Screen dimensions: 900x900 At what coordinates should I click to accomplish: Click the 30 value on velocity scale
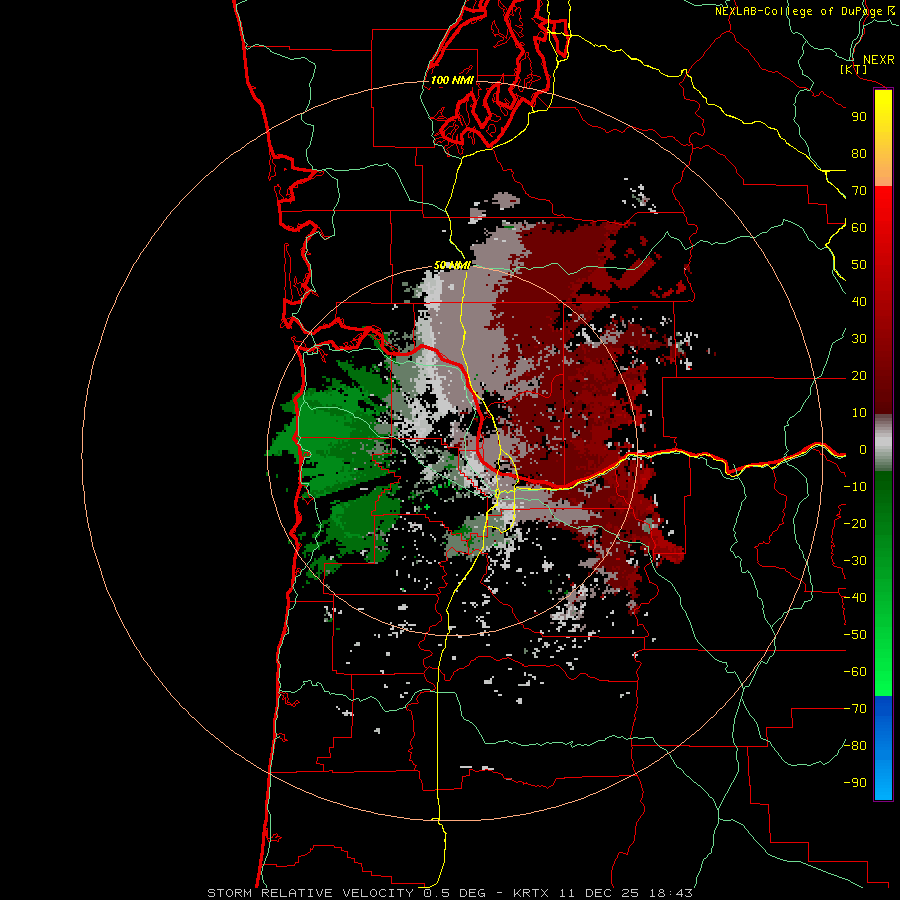tap(859, 339)
